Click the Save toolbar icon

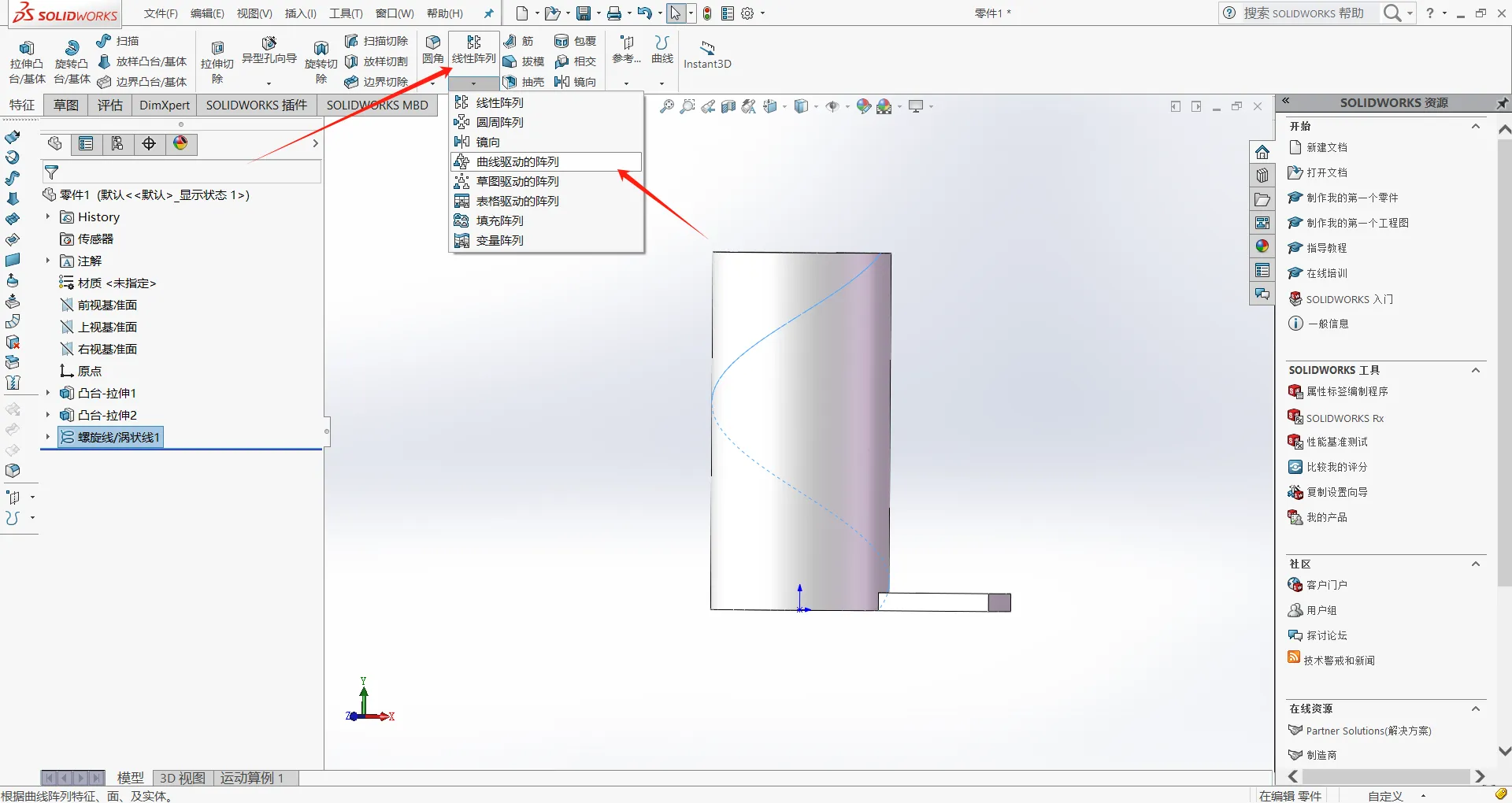tap(584, 13)
